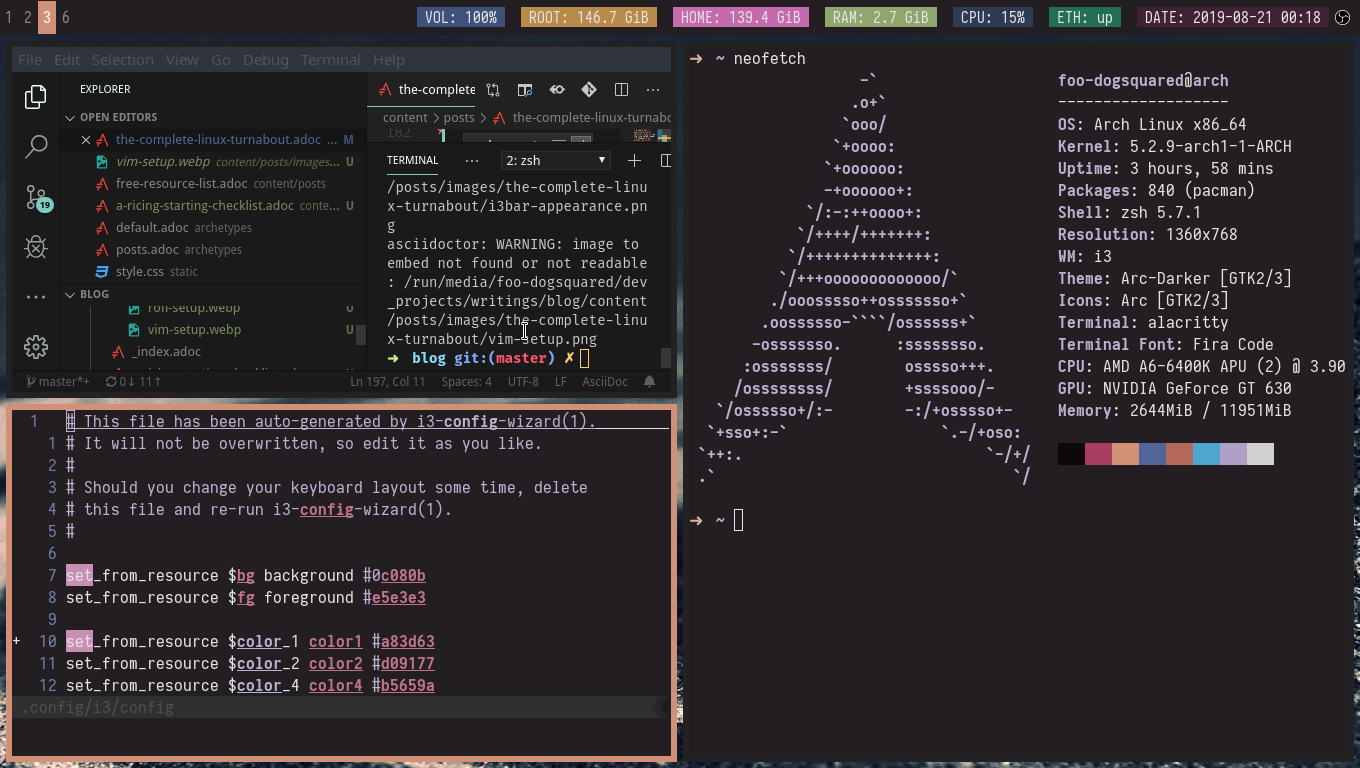The width and height of the screenshot is (1360, 768).
Task: Open Source Control view with 19 badge
Action: point(37,197)
